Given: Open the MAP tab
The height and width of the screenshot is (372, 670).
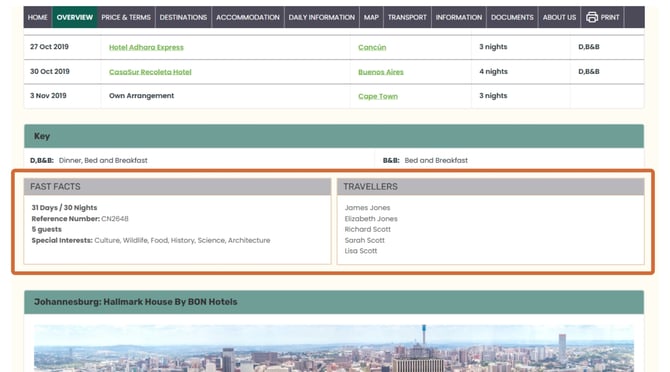Looking at the screenshot, I should (x=371, y=17).
